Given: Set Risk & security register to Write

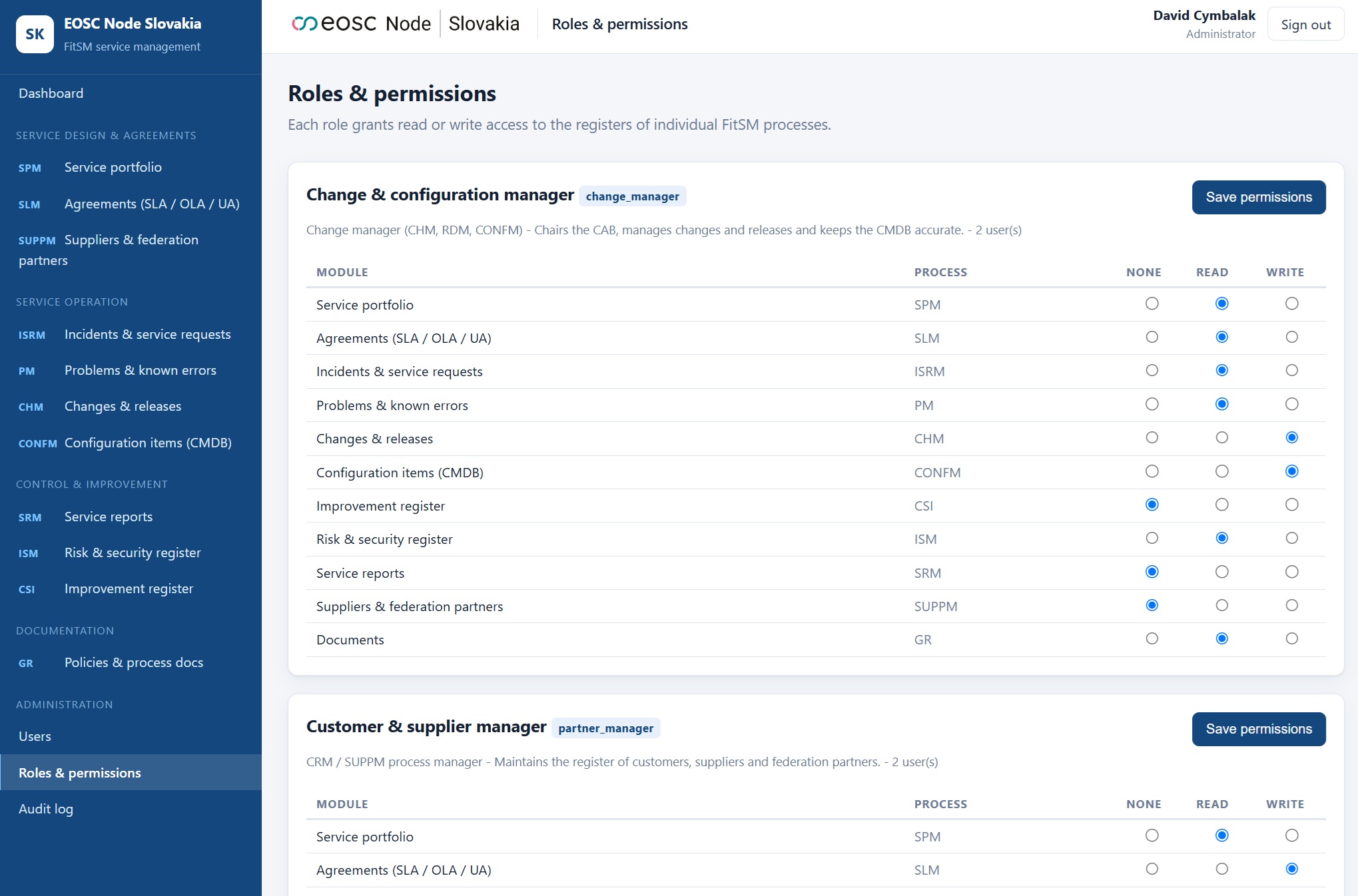Looking at the screenshot, I should tap(1291, 538).
